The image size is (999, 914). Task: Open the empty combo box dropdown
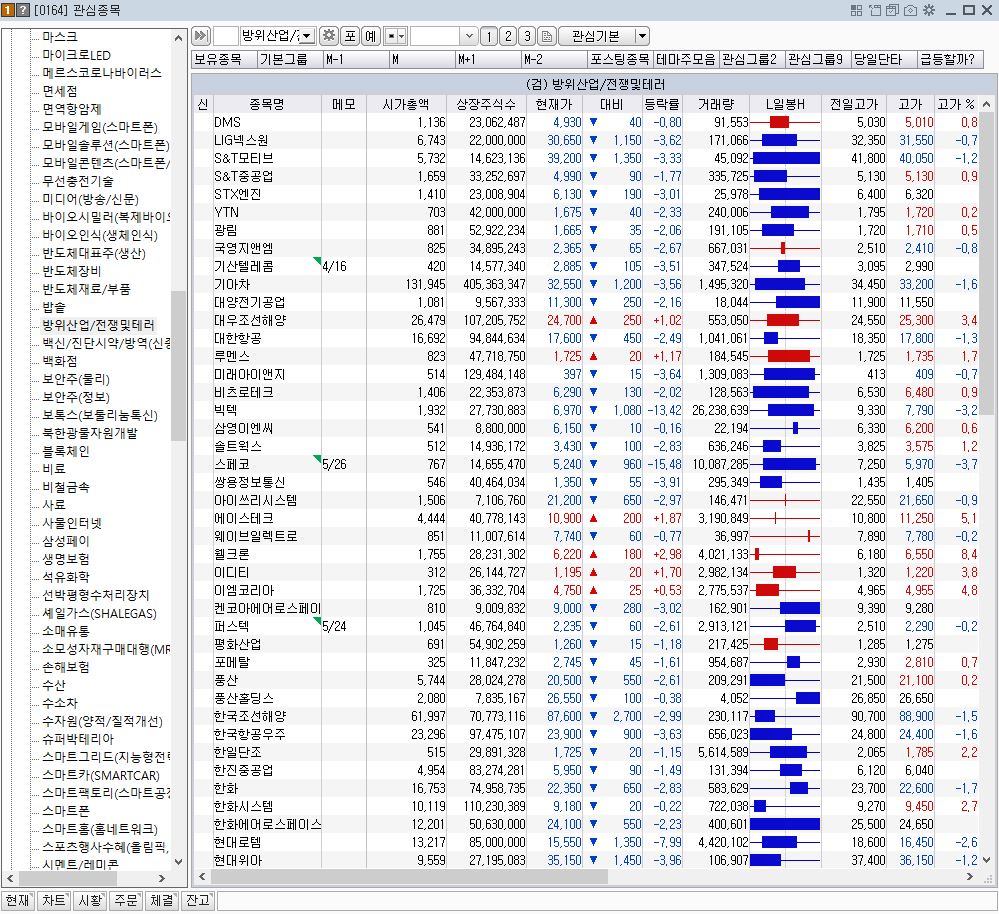469,36
